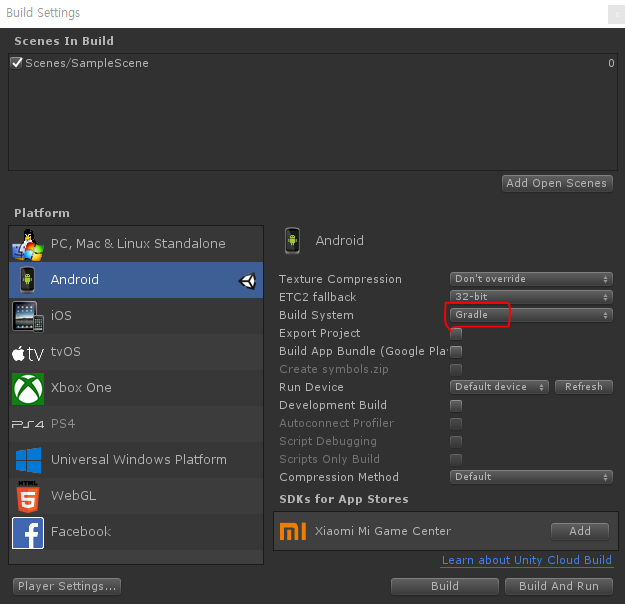625x604 pixels.
Task: Enable the Development Build checkbox
Action: (x=456, y=406)
